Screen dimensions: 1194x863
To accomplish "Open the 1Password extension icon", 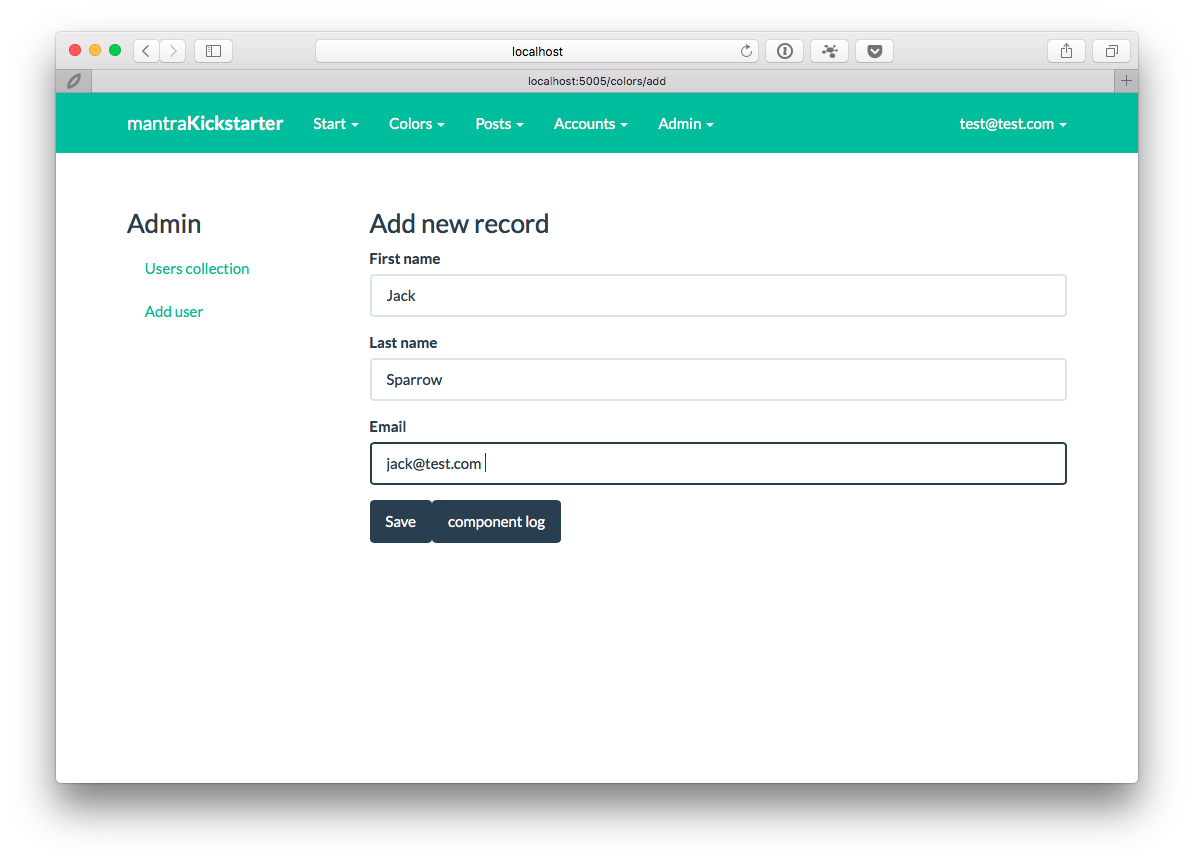I will (x=784, y=51).
